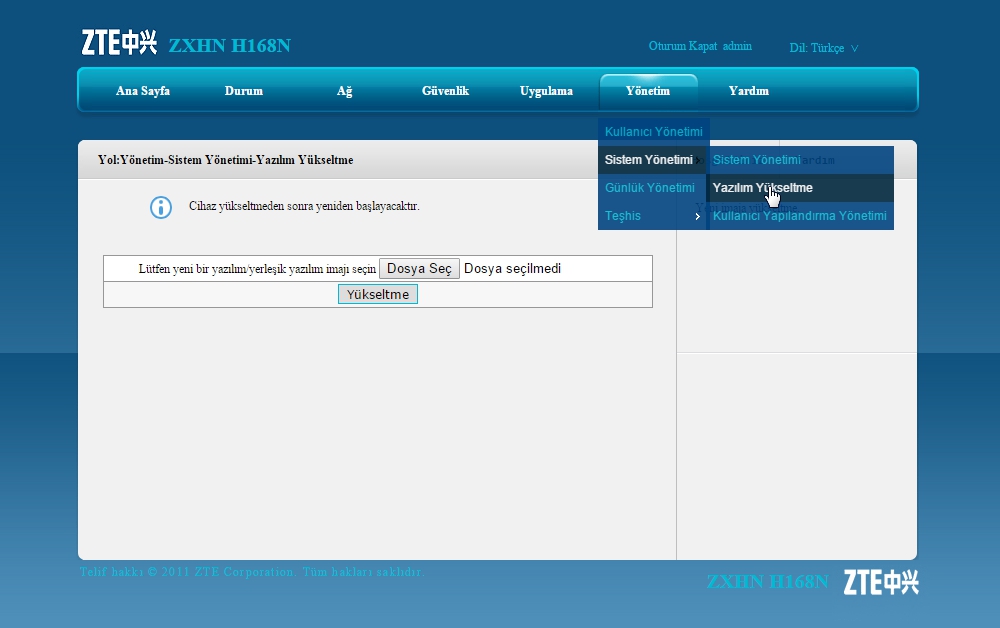This screenshot has height=628, width=1000.
Task: Choose Yazılım Yükseltme submenu item
Action: tap(800, 187)
